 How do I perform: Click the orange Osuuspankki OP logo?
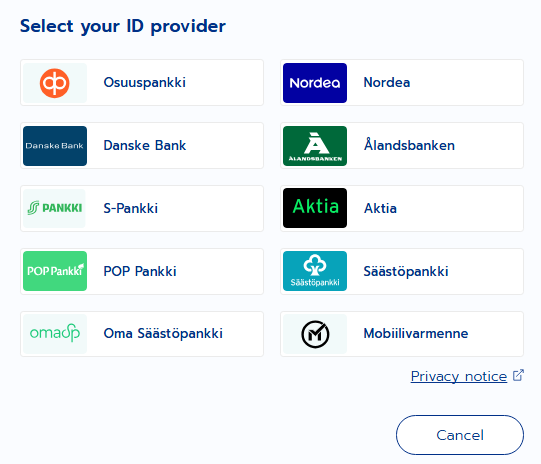[55, 83]
